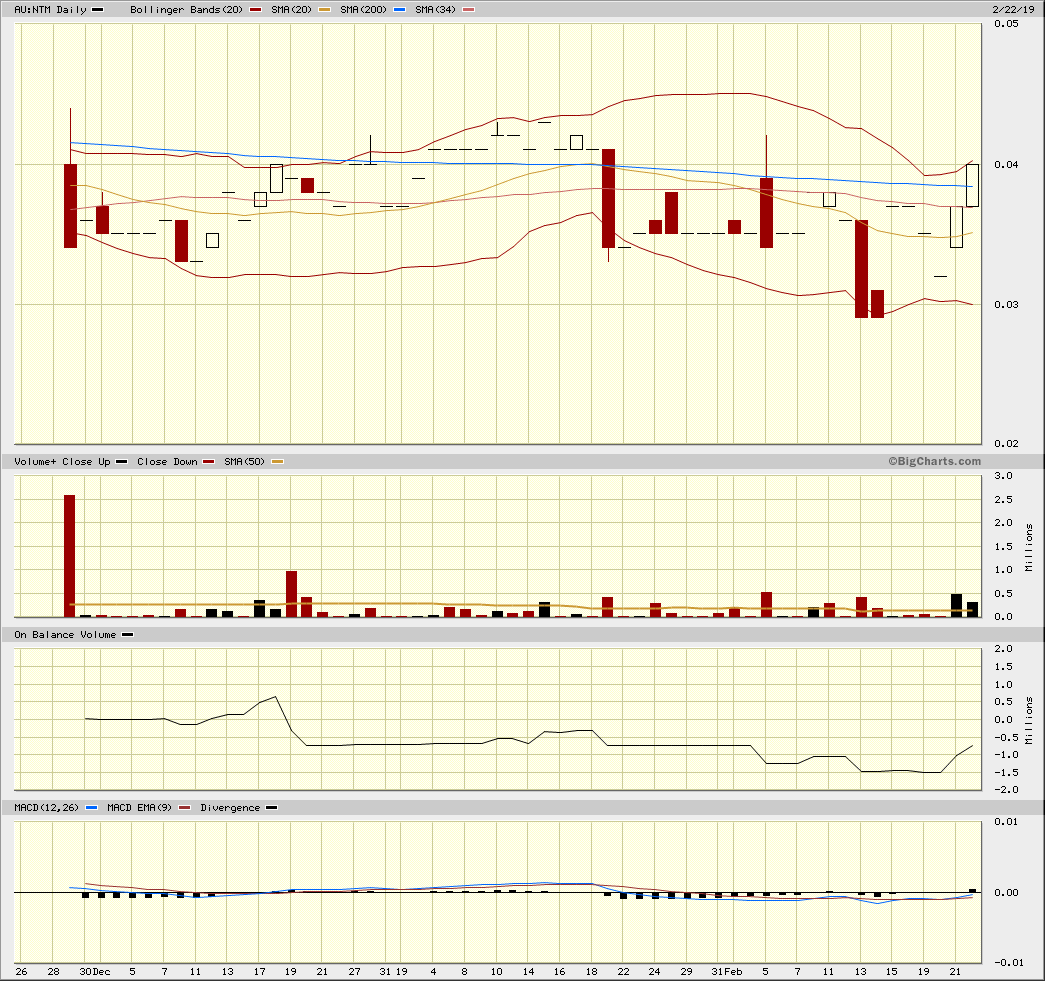Click the 2/22/19 date label
1045x981 pixels.
pyautogui.click(x=1013, y=9)
